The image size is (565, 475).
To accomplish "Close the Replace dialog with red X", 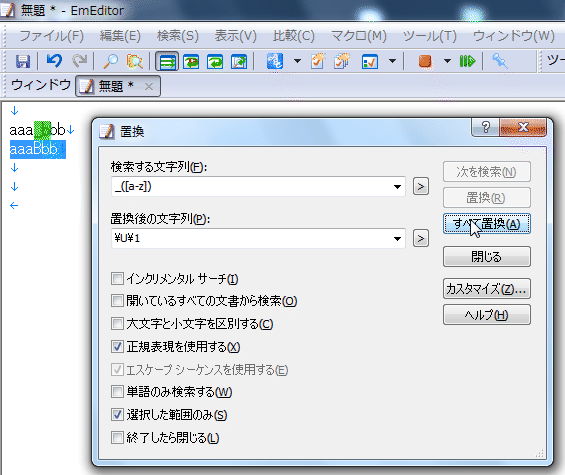I will 523,127.
